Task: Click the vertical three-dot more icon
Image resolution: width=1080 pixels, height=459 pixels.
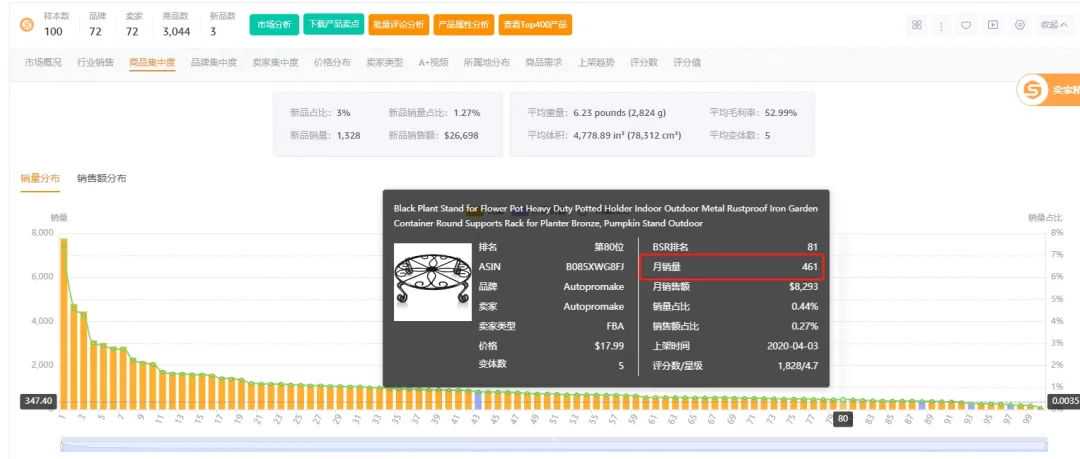Action: pos(941,25)
